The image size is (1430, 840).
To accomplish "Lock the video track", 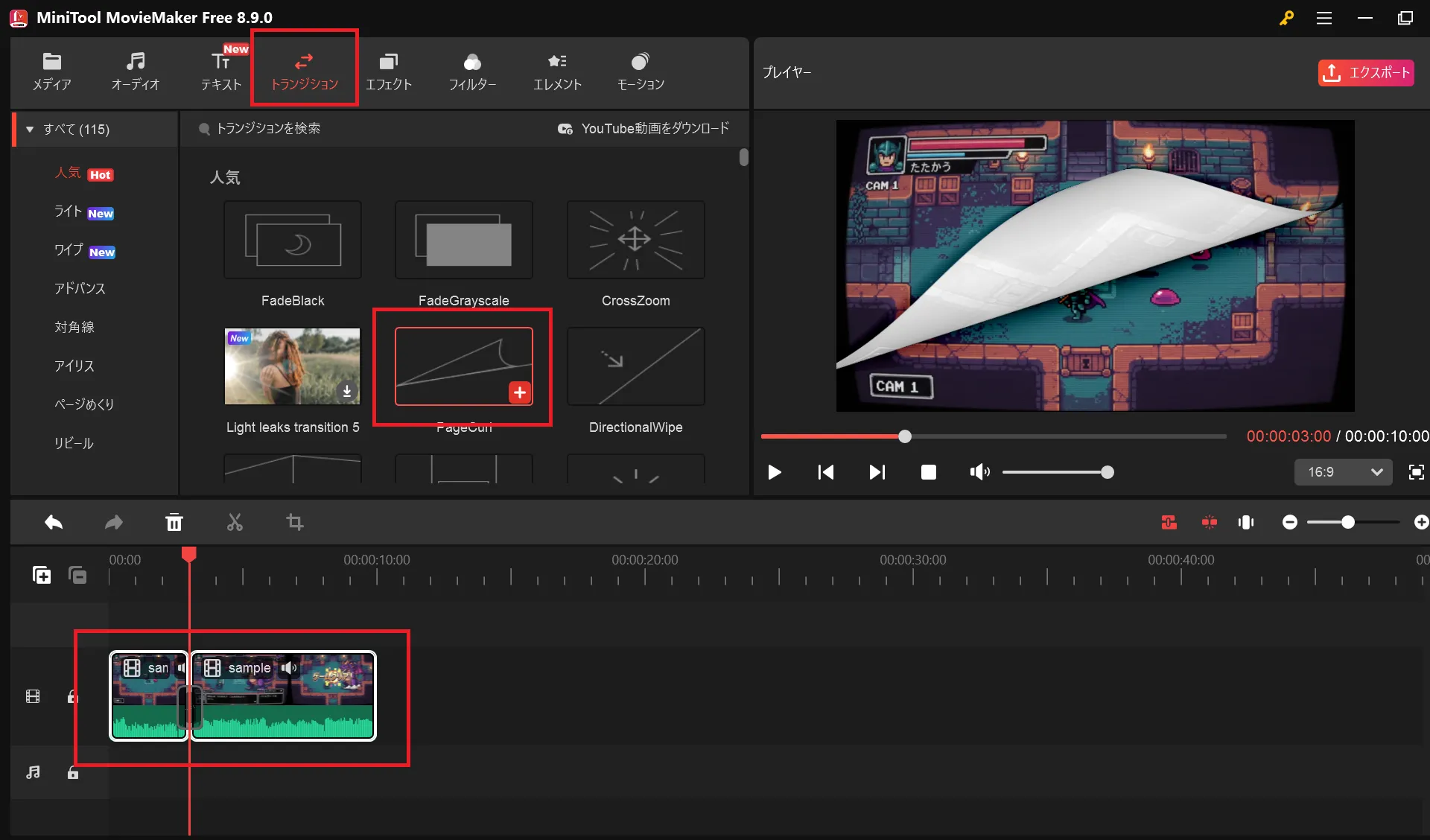I will click(x=72, y=697).
